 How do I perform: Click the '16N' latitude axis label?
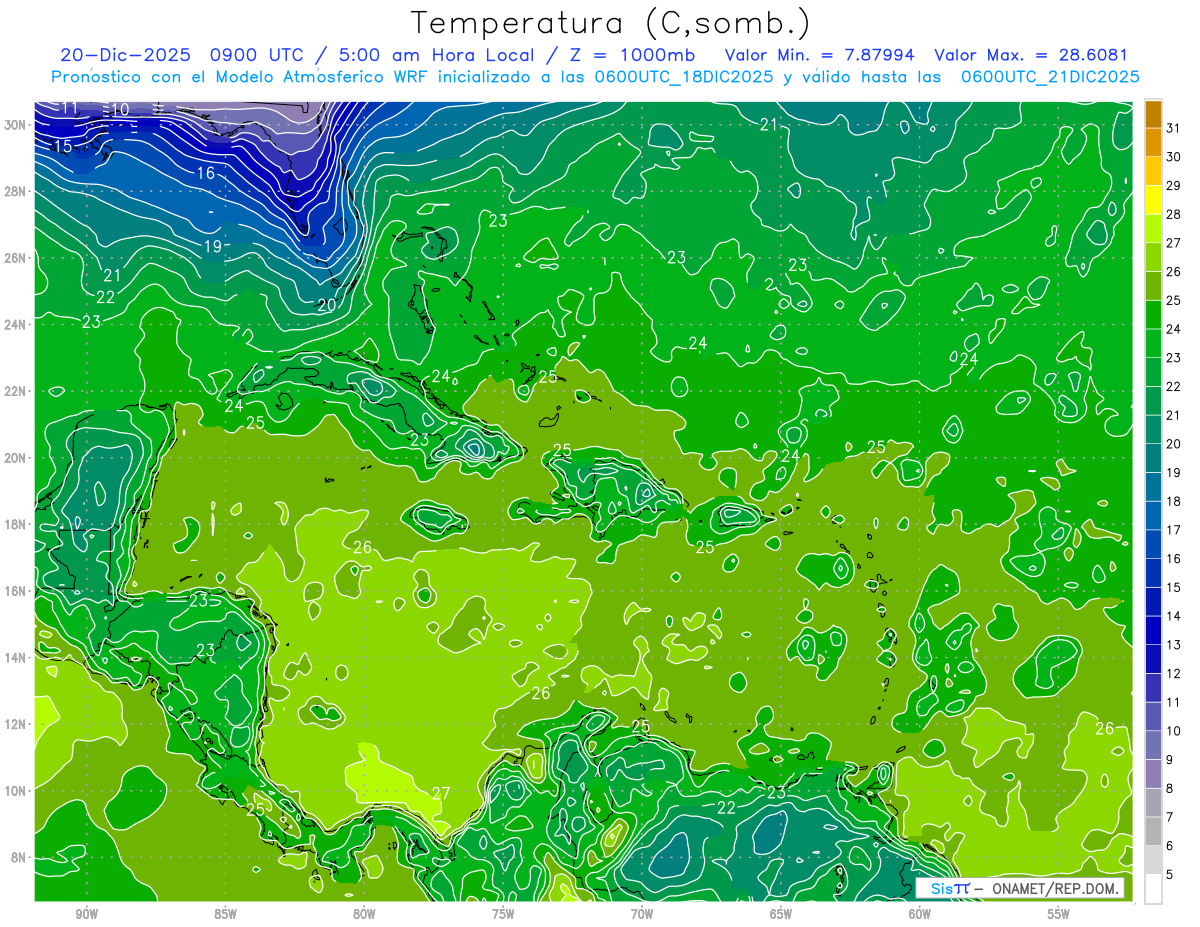click(14, 591)
